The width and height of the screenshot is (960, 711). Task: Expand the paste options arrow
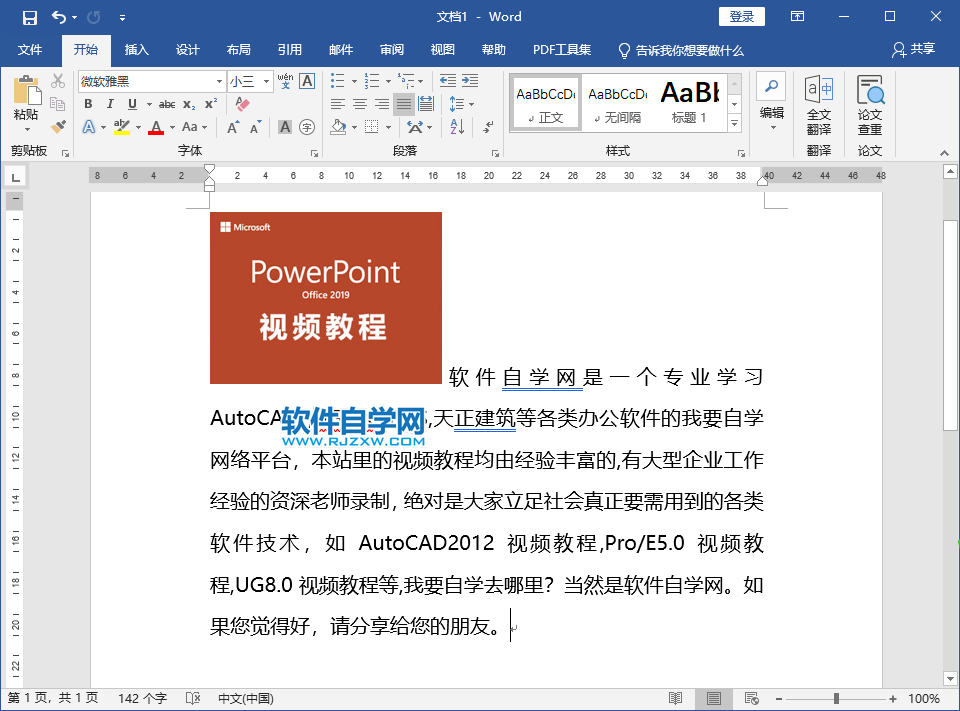(26, 129)
